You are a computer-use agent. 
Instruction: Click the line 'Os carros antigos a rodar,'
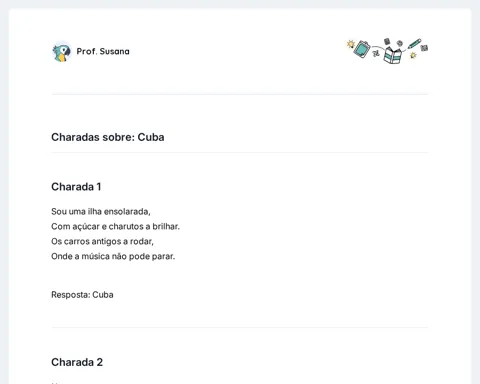pyautogui.click(x=102, y=241)
